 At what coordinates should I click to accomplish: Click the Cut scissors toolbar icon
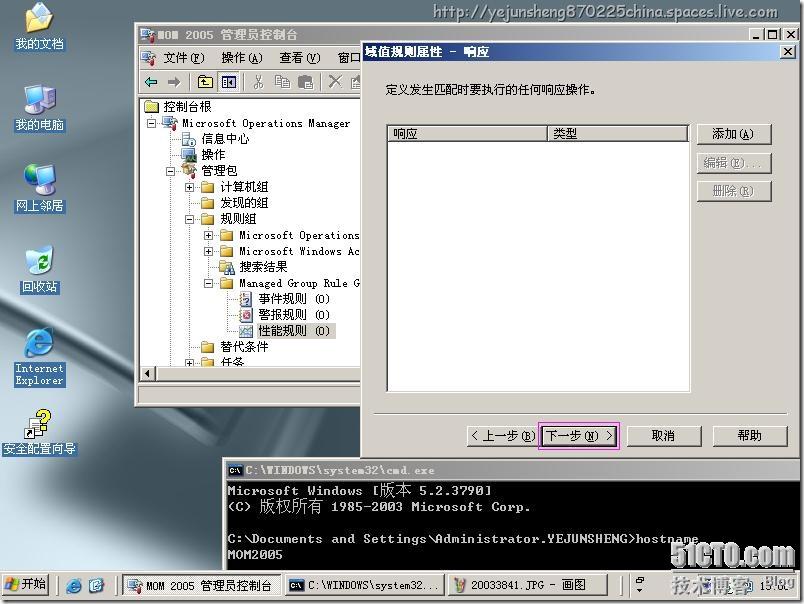coord(258,82)
